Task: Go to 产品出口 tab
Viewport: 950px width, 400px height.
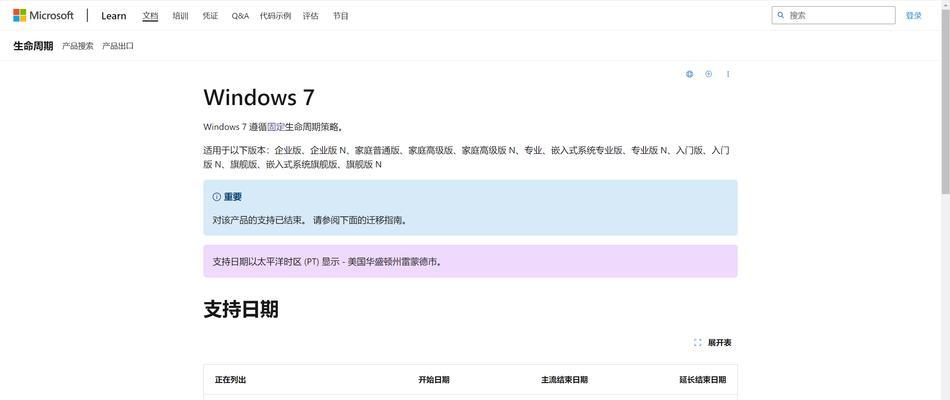Action: click(118, 45)
